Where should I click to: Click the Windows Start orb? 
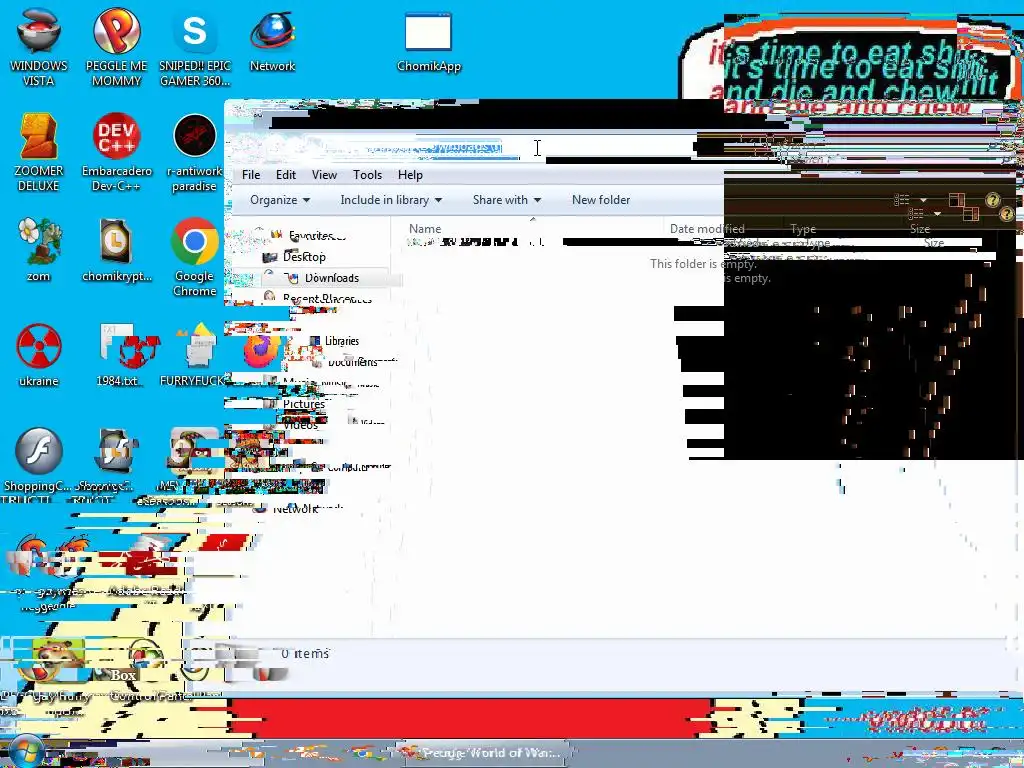click(x=26, y=752)
